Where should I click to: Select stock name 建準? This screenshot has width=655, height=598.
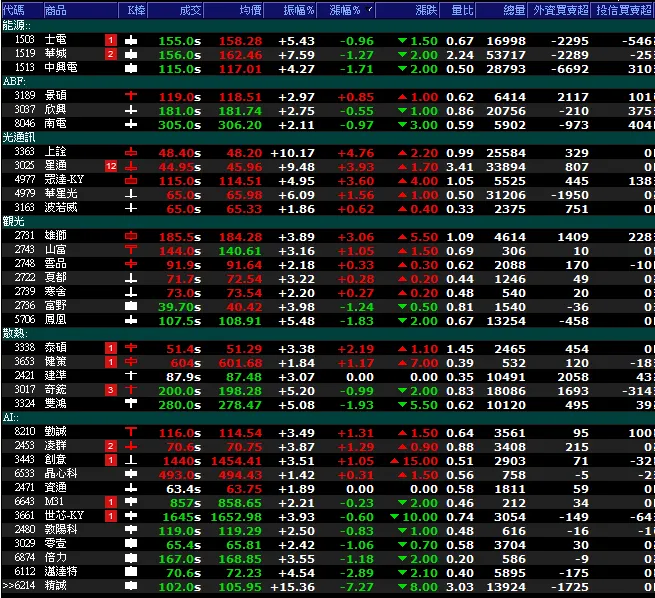pyautogui.click(x=56, y=375)
